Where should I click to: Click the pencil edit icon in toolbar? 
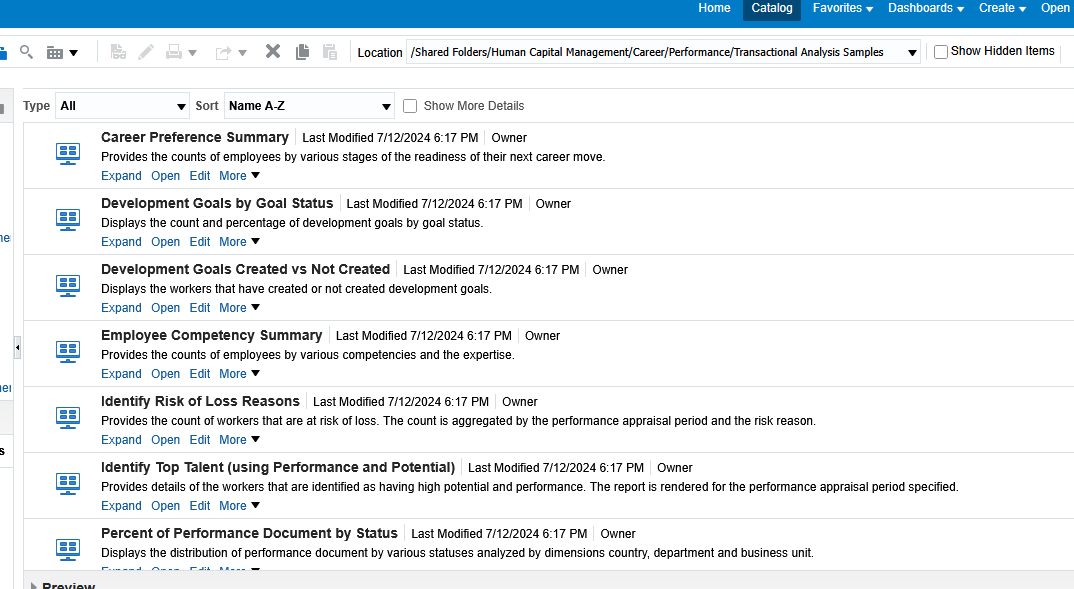tap(146, 52)
